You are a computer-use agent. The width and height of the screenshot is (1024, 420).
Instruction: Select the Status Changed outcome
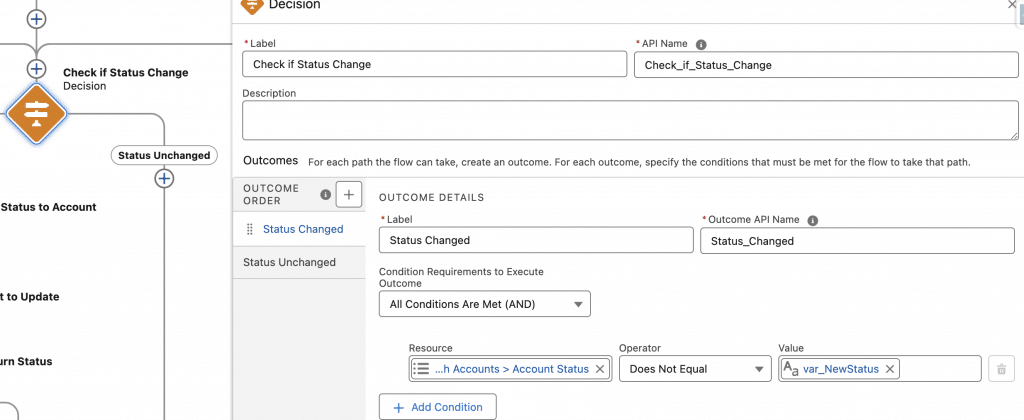coord(302,229)
